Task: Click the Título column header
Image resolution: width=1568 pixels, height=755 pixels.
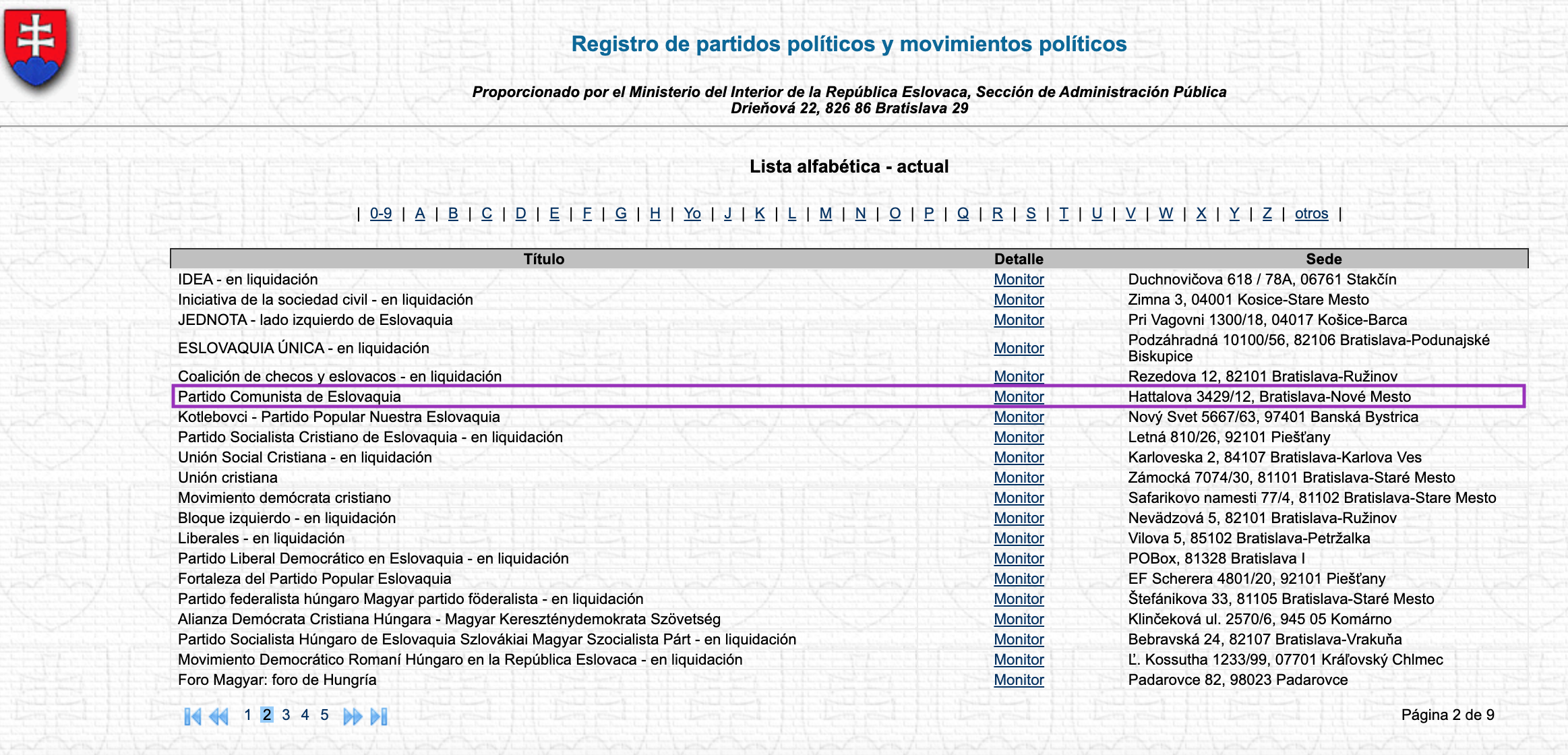Action: [x=544, y=259]
